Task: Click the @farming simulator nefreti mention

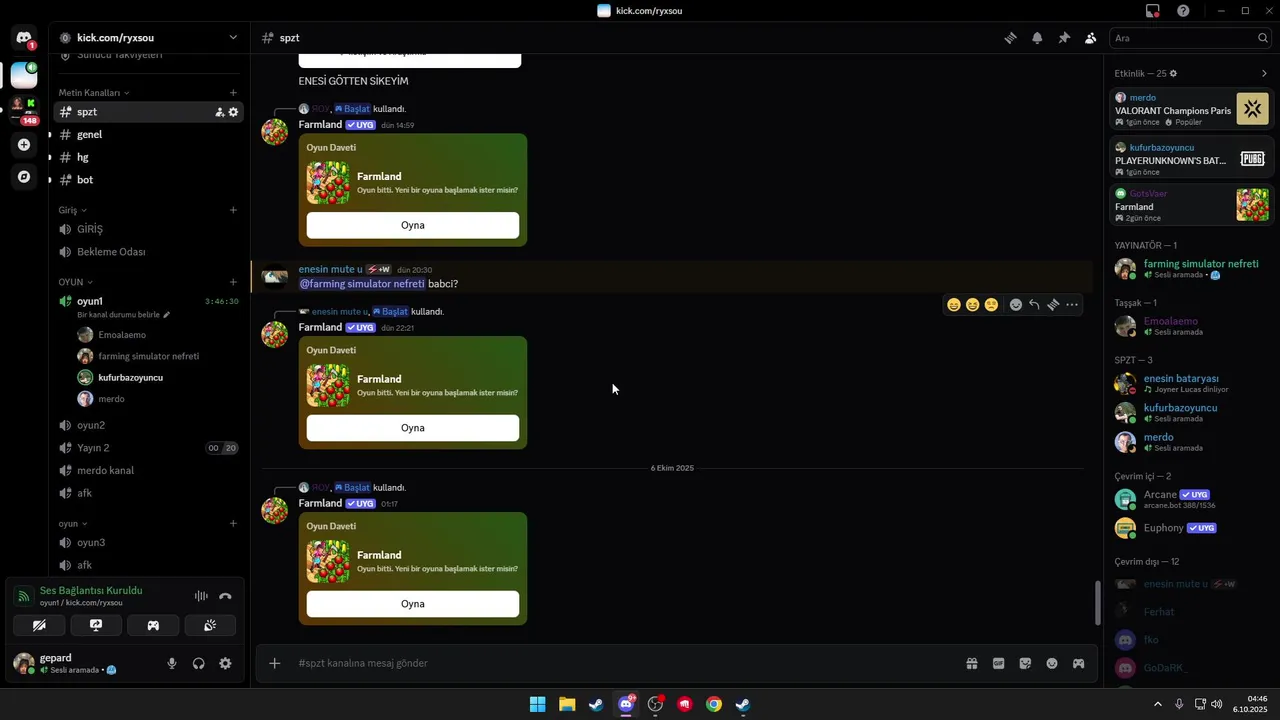Action: coord(362,284)
